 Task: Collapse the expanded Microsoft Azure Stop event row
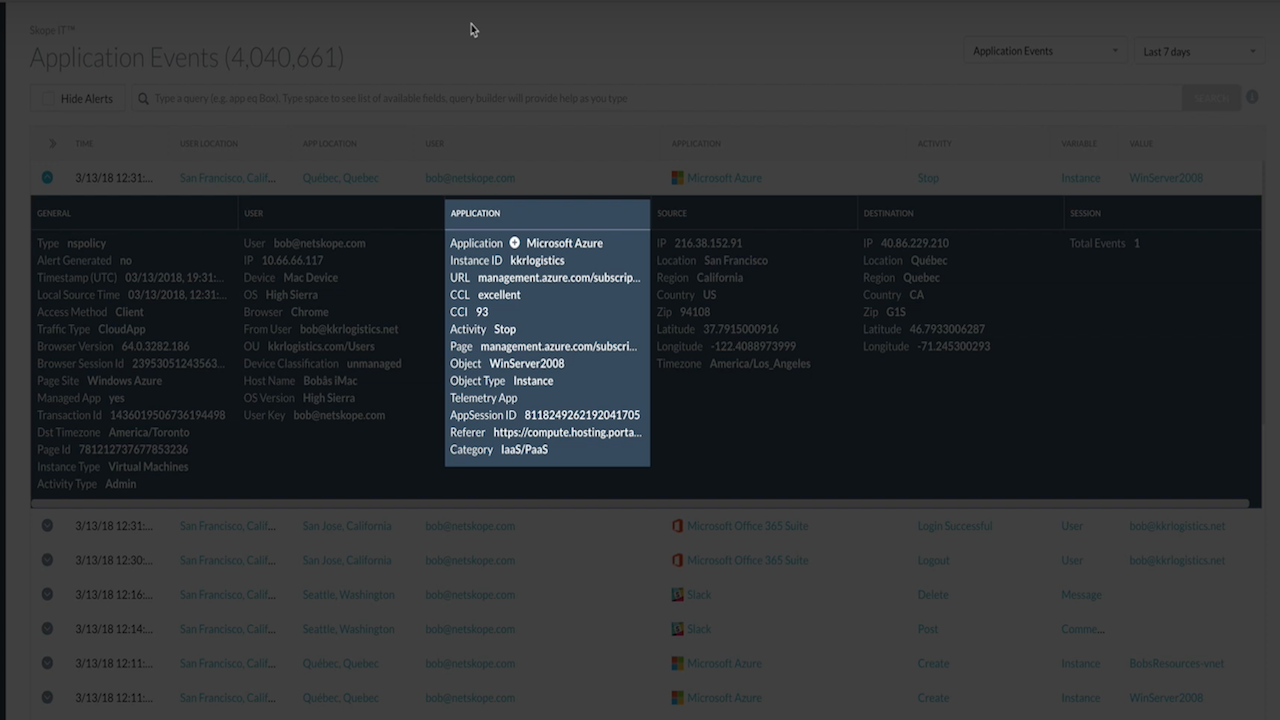pyautogui.click(x=47, y=178)
